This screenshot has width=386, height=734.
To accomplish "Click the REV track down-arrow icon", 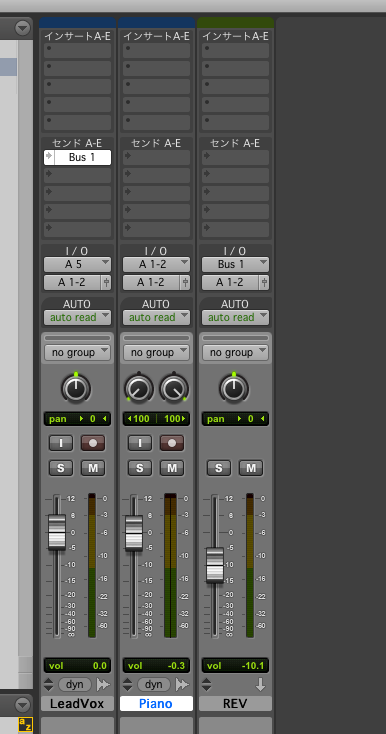I will pos(261,684).
